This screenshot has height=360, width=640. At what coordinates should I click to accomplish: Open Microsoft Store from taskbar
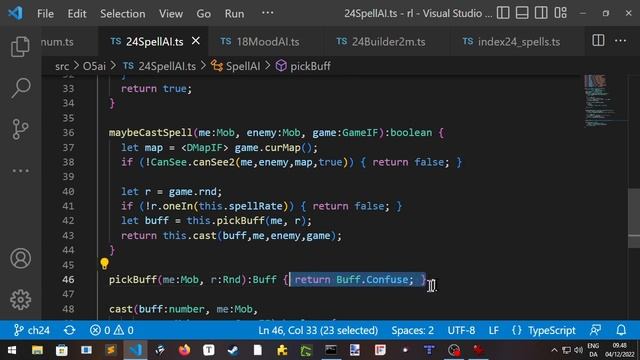[62, 350]
